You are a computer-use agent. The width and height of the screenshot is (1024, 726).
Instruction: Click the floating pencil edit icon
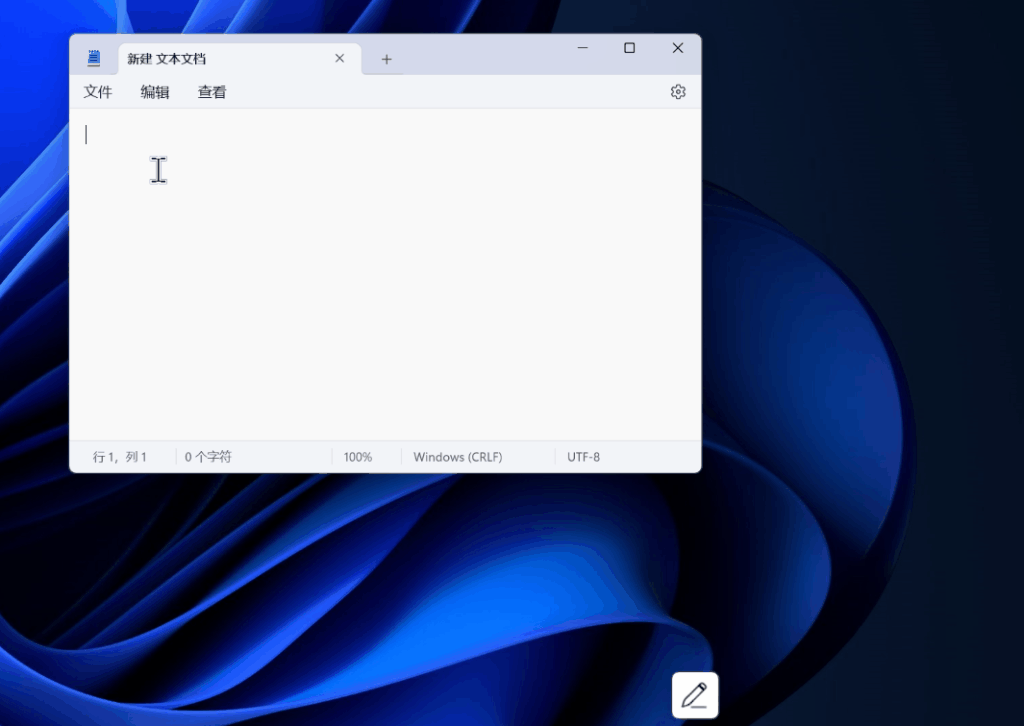695,694
